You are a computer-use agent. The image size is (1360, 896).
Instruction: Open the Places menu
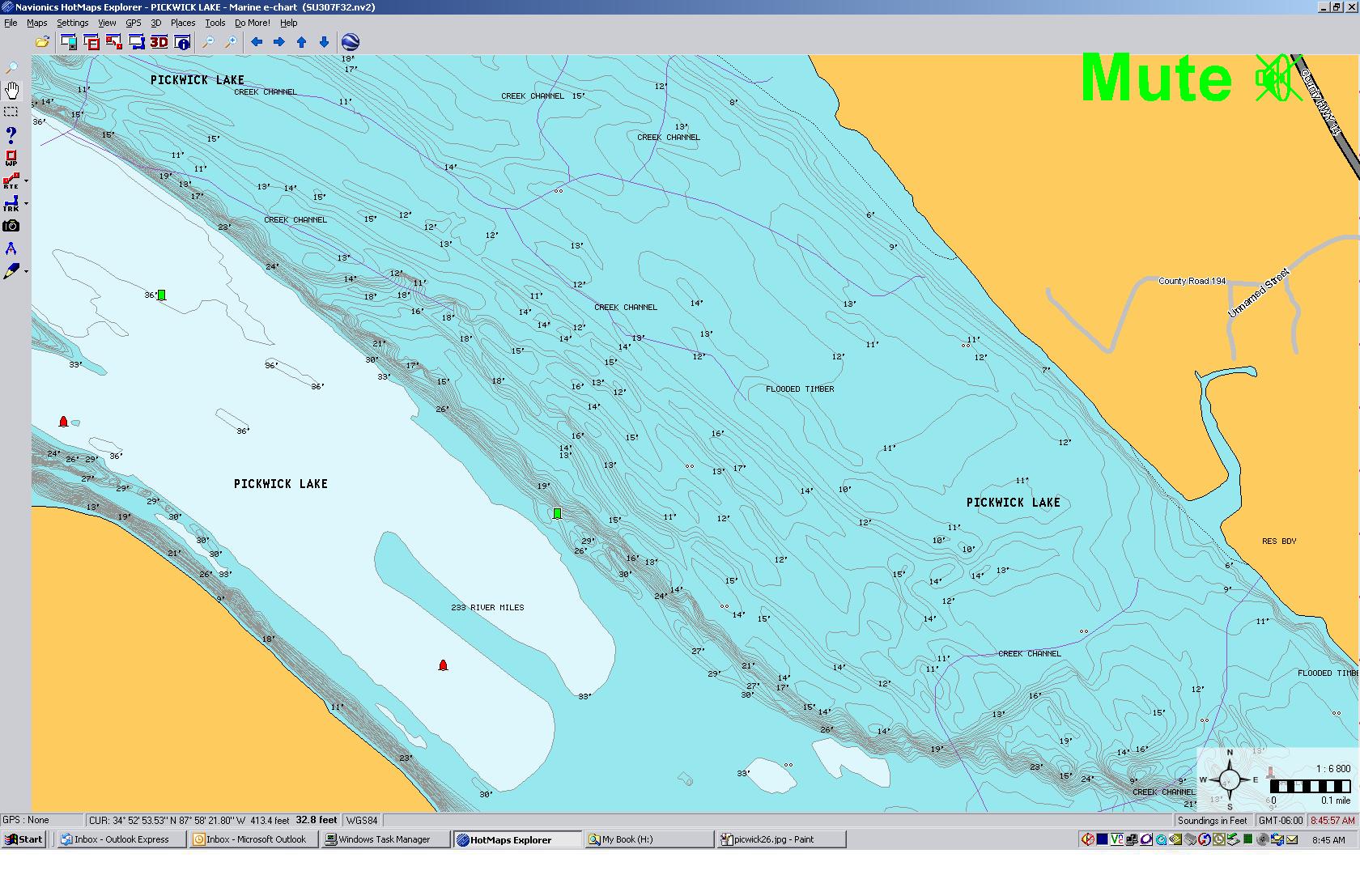[182, 23]
